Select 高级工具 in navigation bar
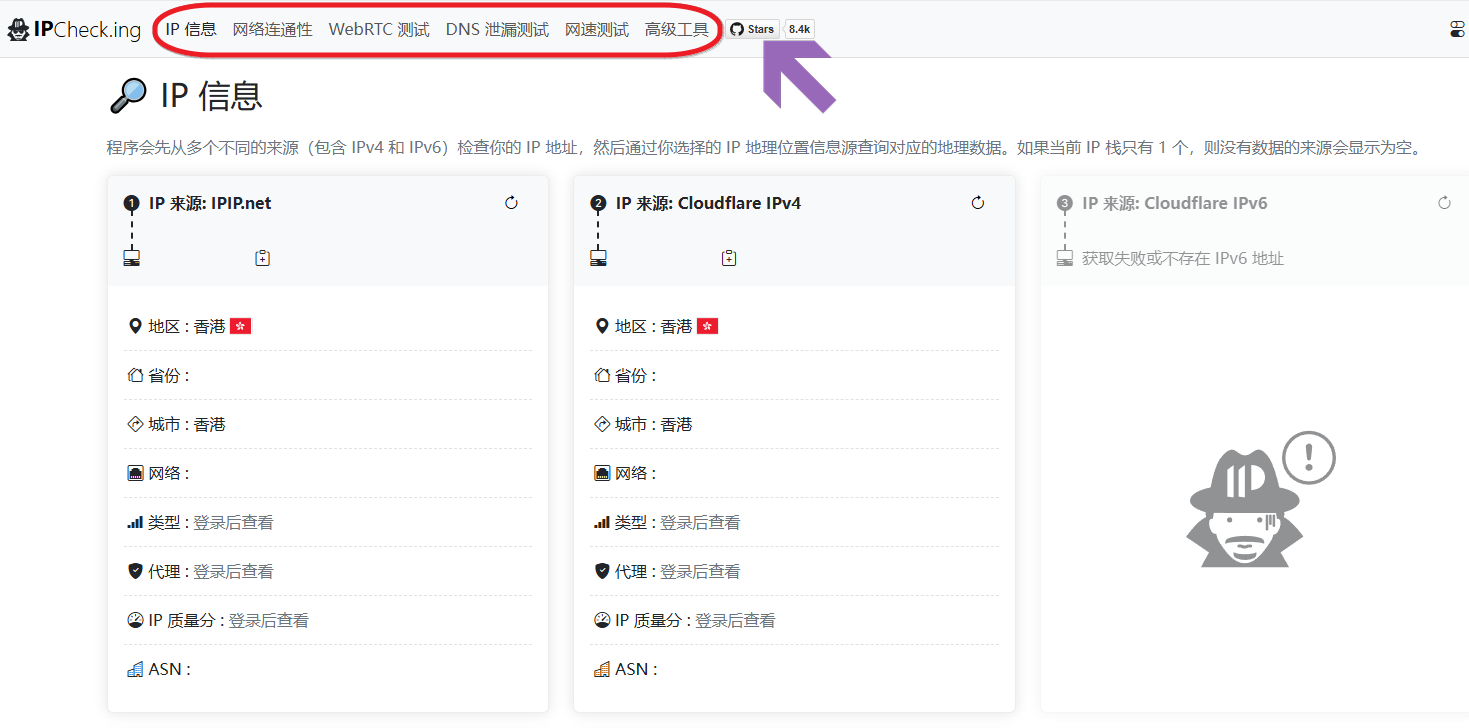The height and width of the screenshot is (728, 1469). click(x=677, y=29)
